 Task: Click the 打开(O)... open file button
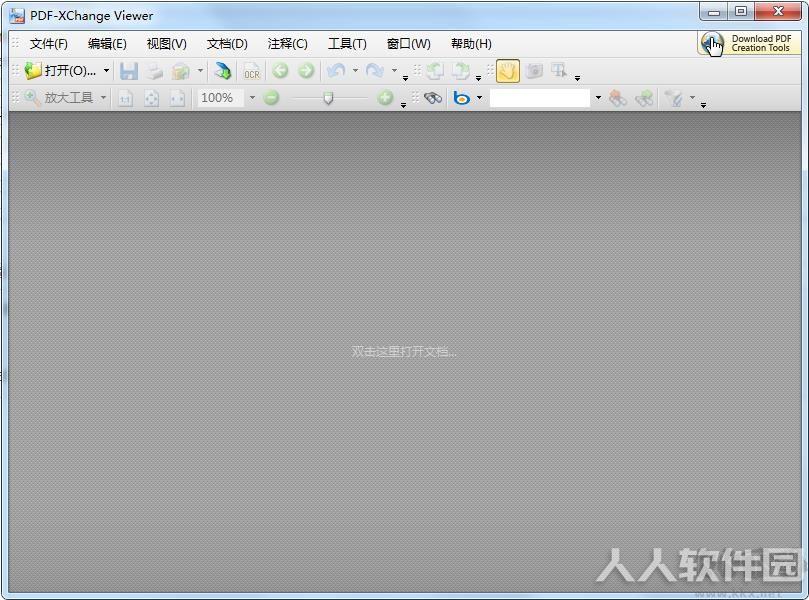(60, 71)
